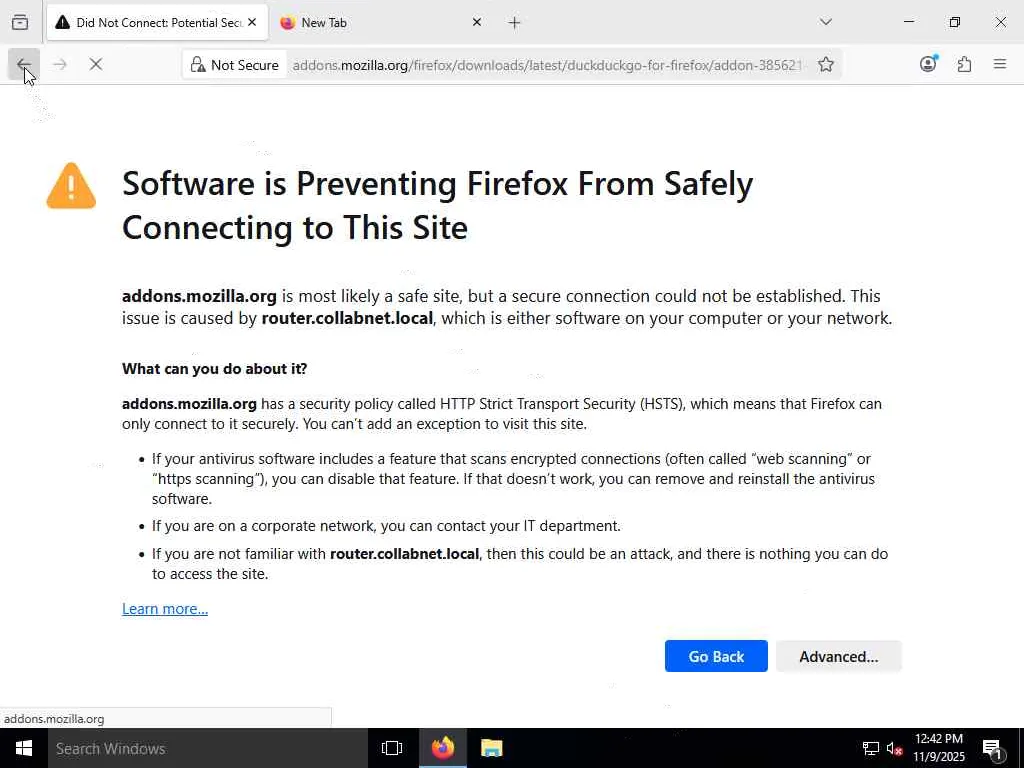This screenshot has width=1024, height=768.
Task: Bookmark this page with the star
Action: (x=826, y=65)
